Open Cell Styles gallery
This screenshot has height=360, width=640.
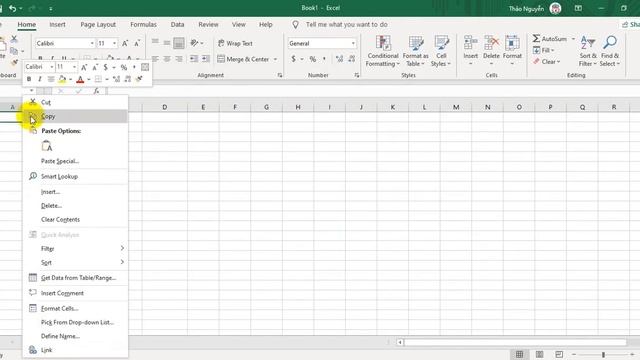coord(441,51)
